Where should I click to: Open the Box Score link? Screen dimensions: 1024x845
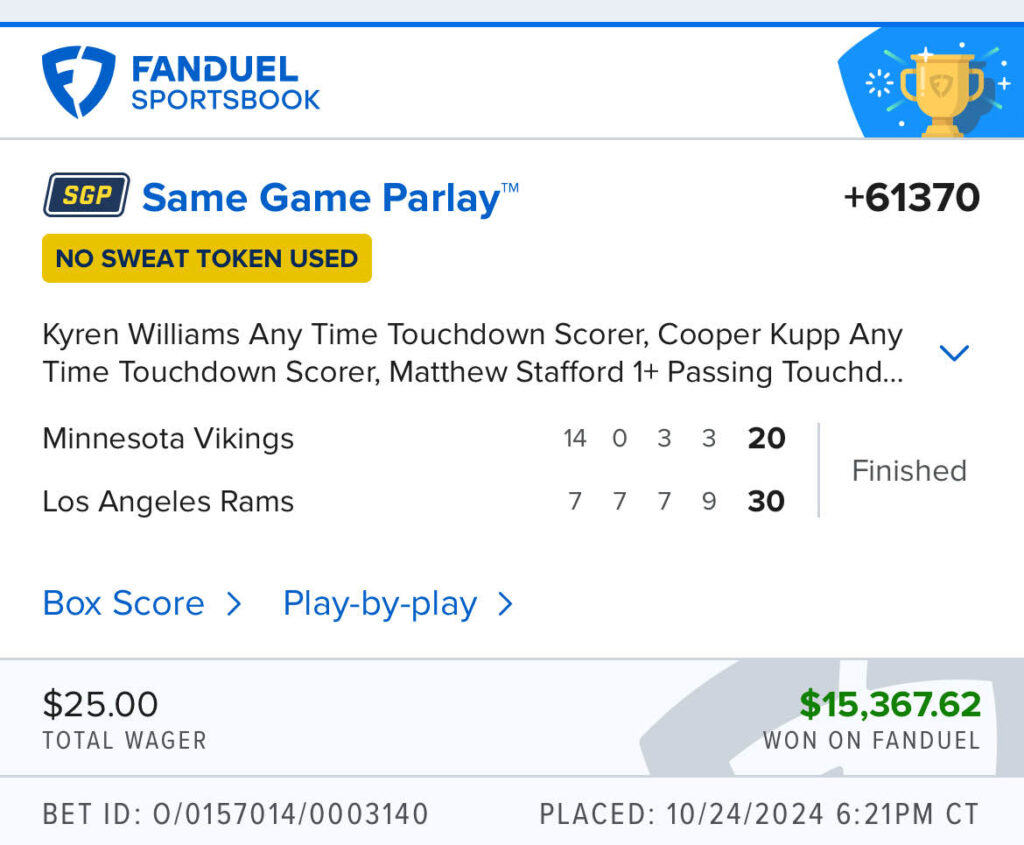(123, 603)
